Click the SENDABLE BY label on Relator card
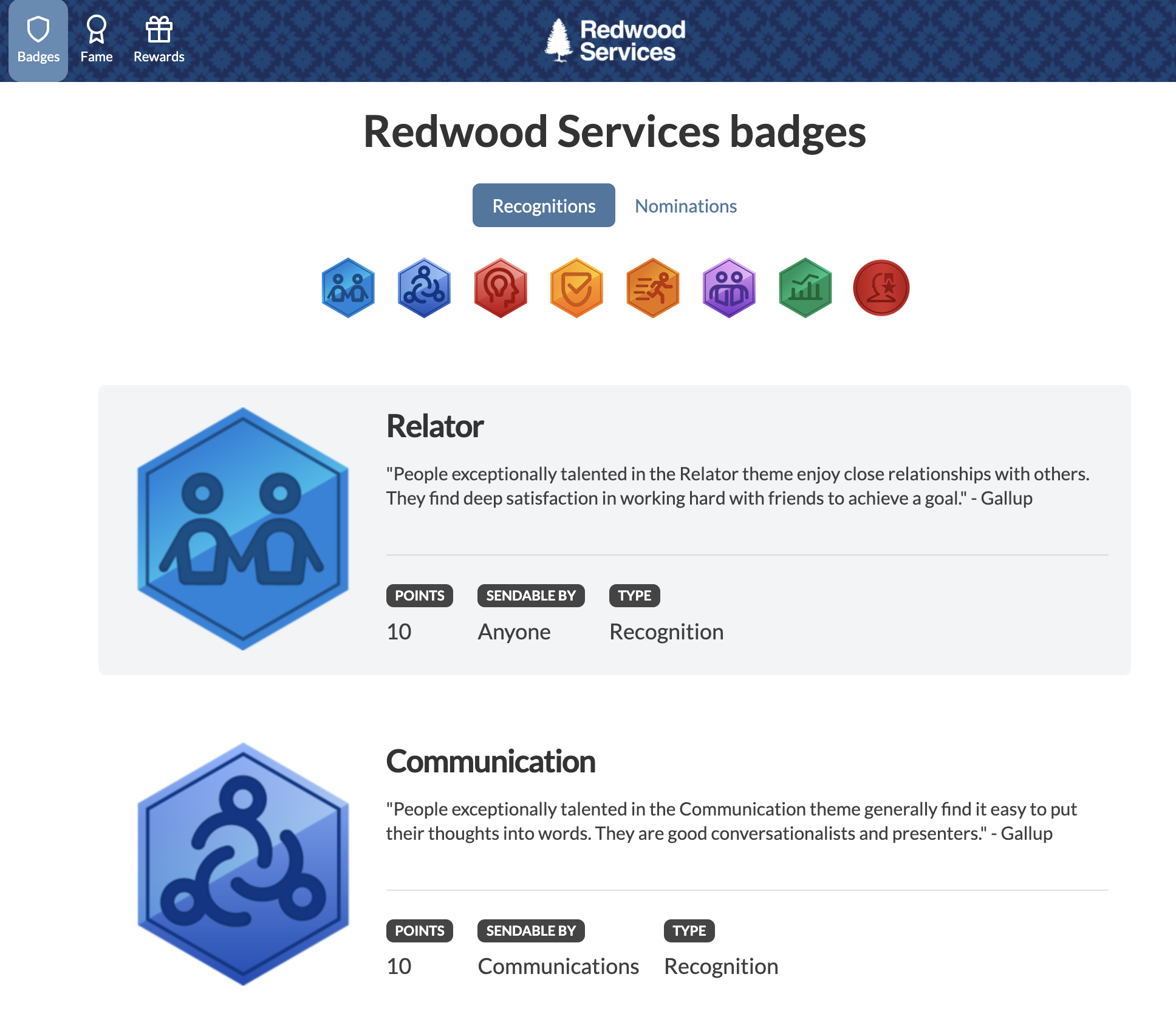1176x1025 pixels. pyautogui.click(x=530, y=596)
